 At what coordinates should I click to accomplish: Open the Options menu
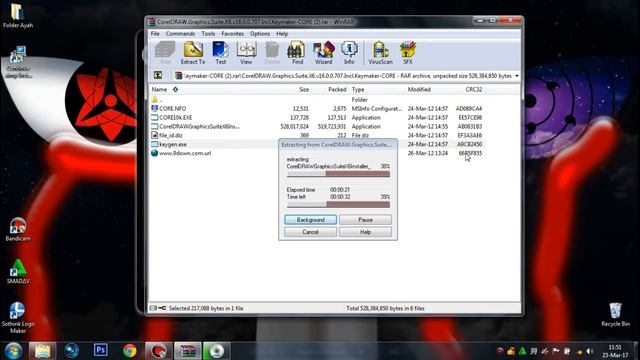click(260, 33)
